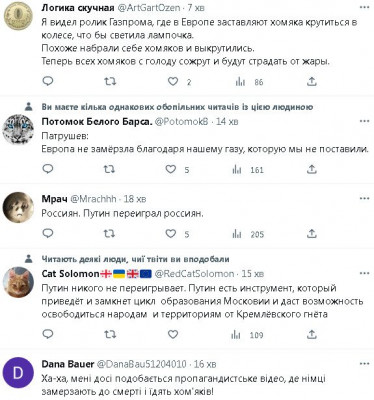Open more options for Логика скучная tweet

click(364, 7)
